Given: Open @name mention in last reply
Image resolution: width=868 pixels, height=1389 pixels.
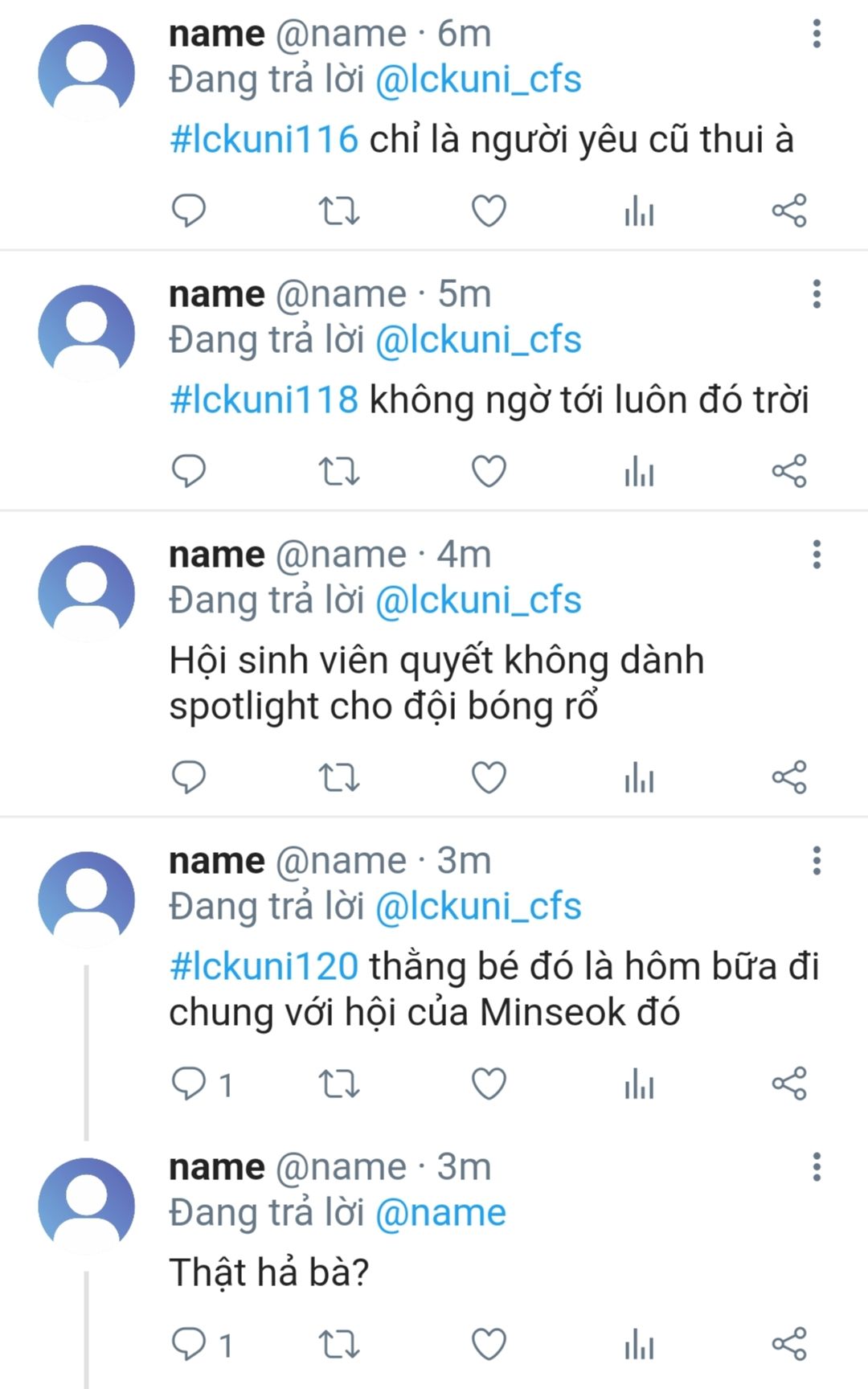Looking at the screenshot, I should [x=440, y=1213].
